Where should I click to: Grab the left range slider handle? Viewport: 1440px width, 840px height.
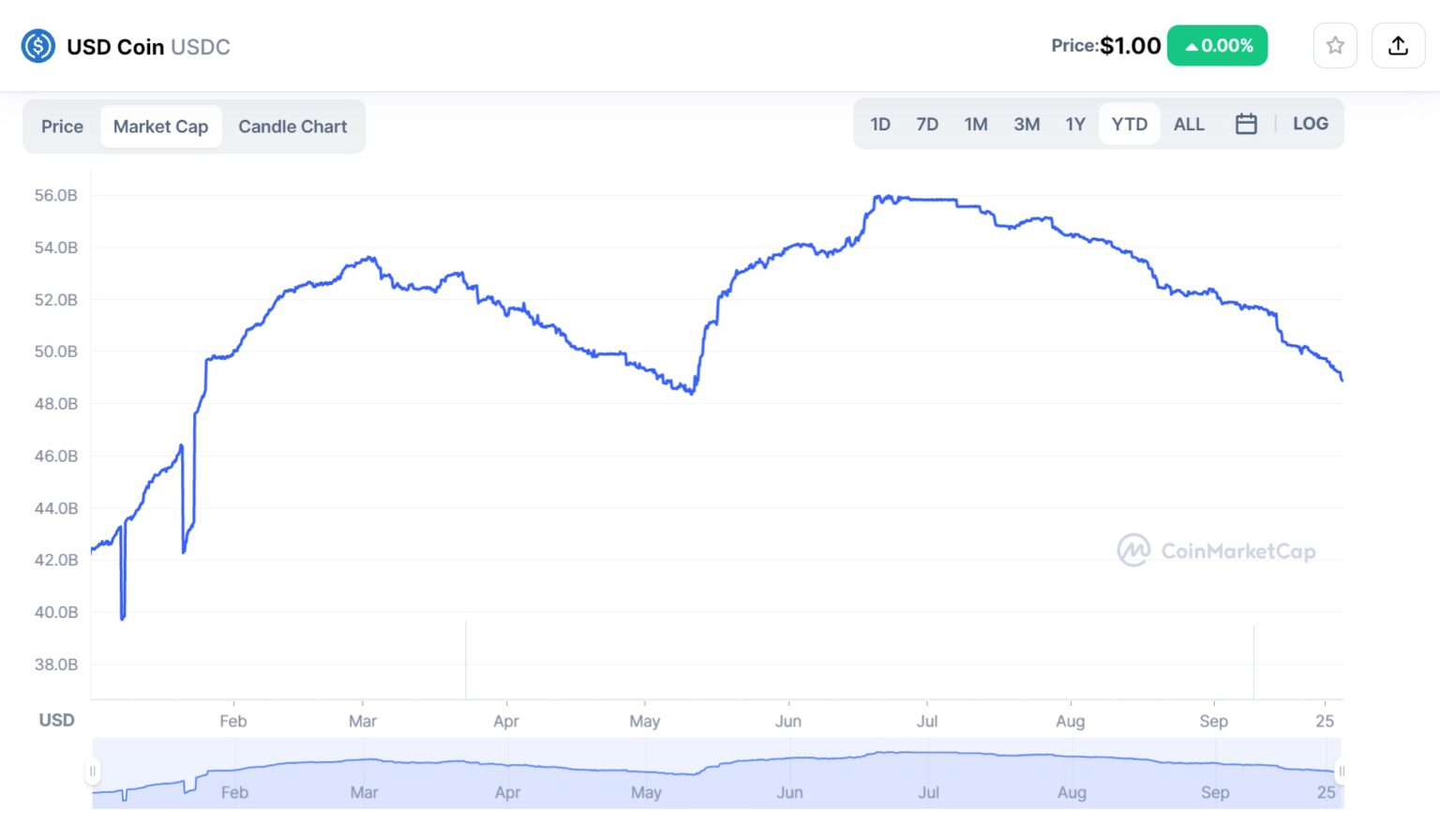93,772
